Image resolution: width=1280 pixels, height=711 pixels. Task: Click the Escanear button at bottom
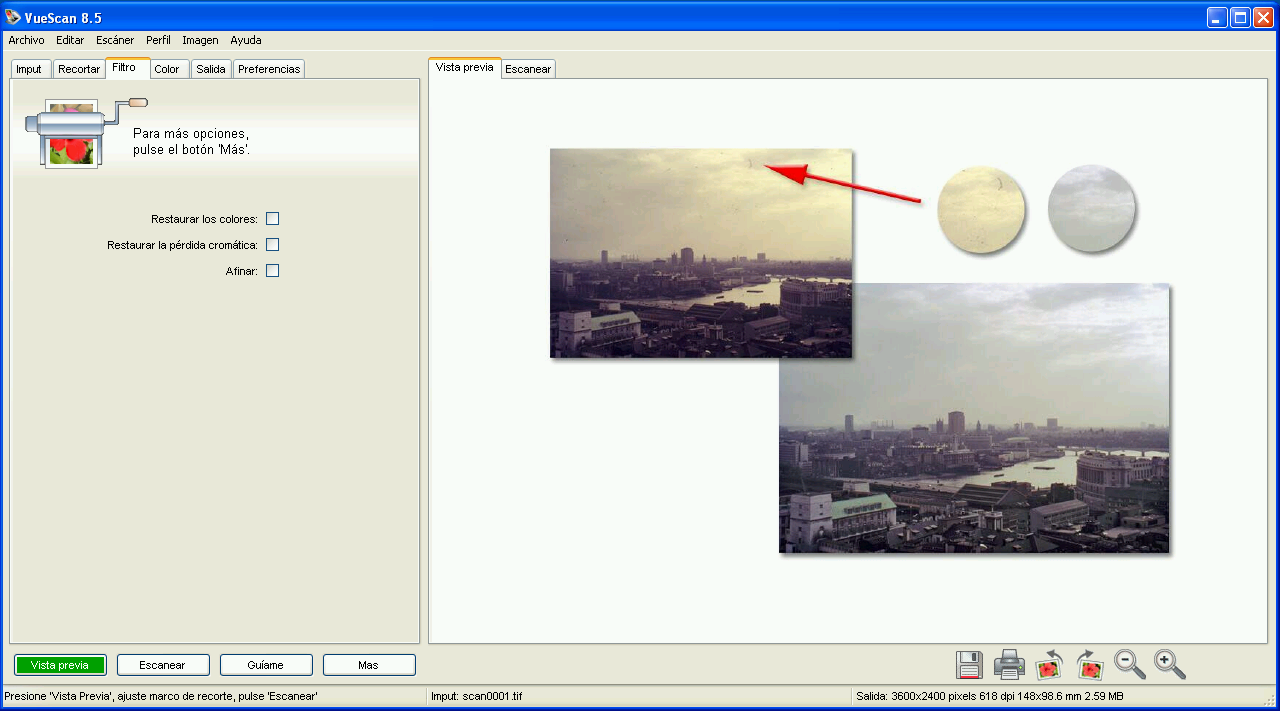tap(163, 665)
